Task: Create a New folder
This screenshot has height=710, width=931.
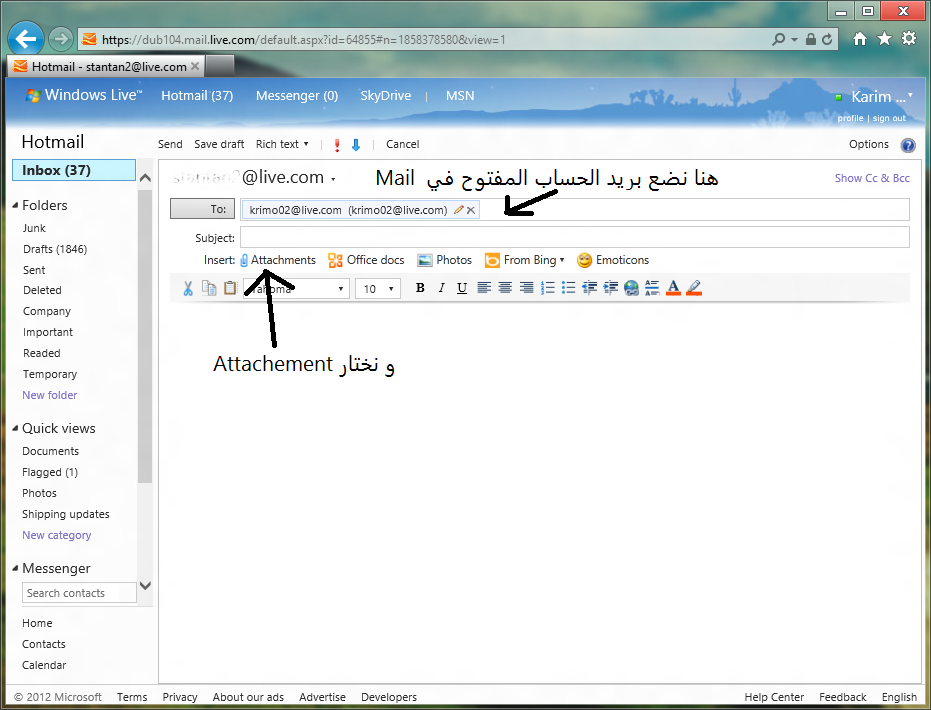Action: point(50,395)
